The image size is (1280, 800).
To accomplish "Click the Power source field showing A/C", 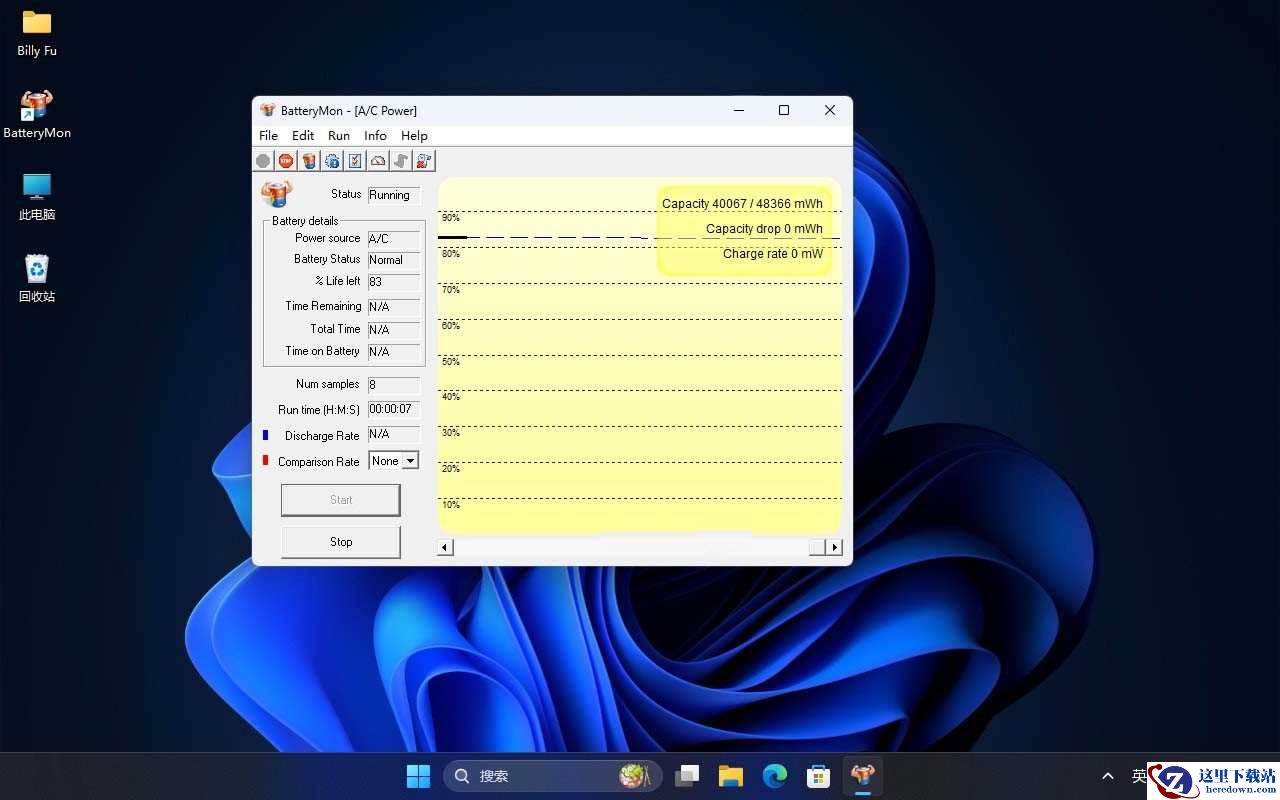I will click(x=394, y=239).
